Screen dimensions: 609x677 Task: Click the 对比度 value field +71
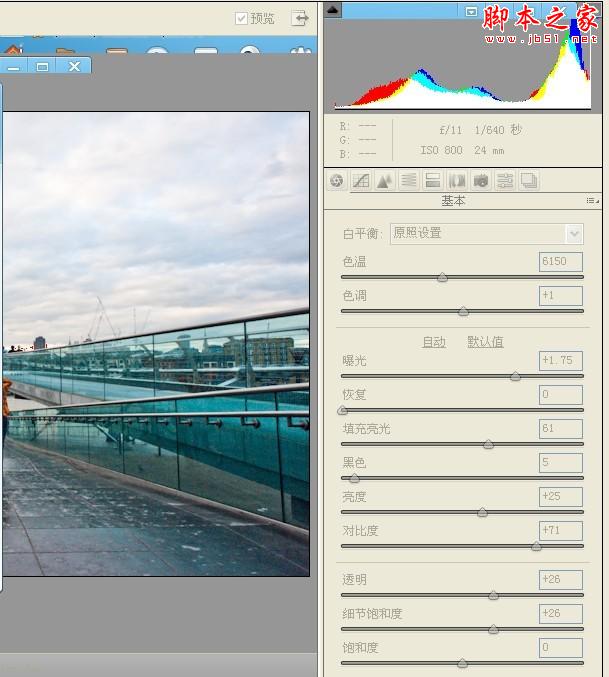(561, 531)
